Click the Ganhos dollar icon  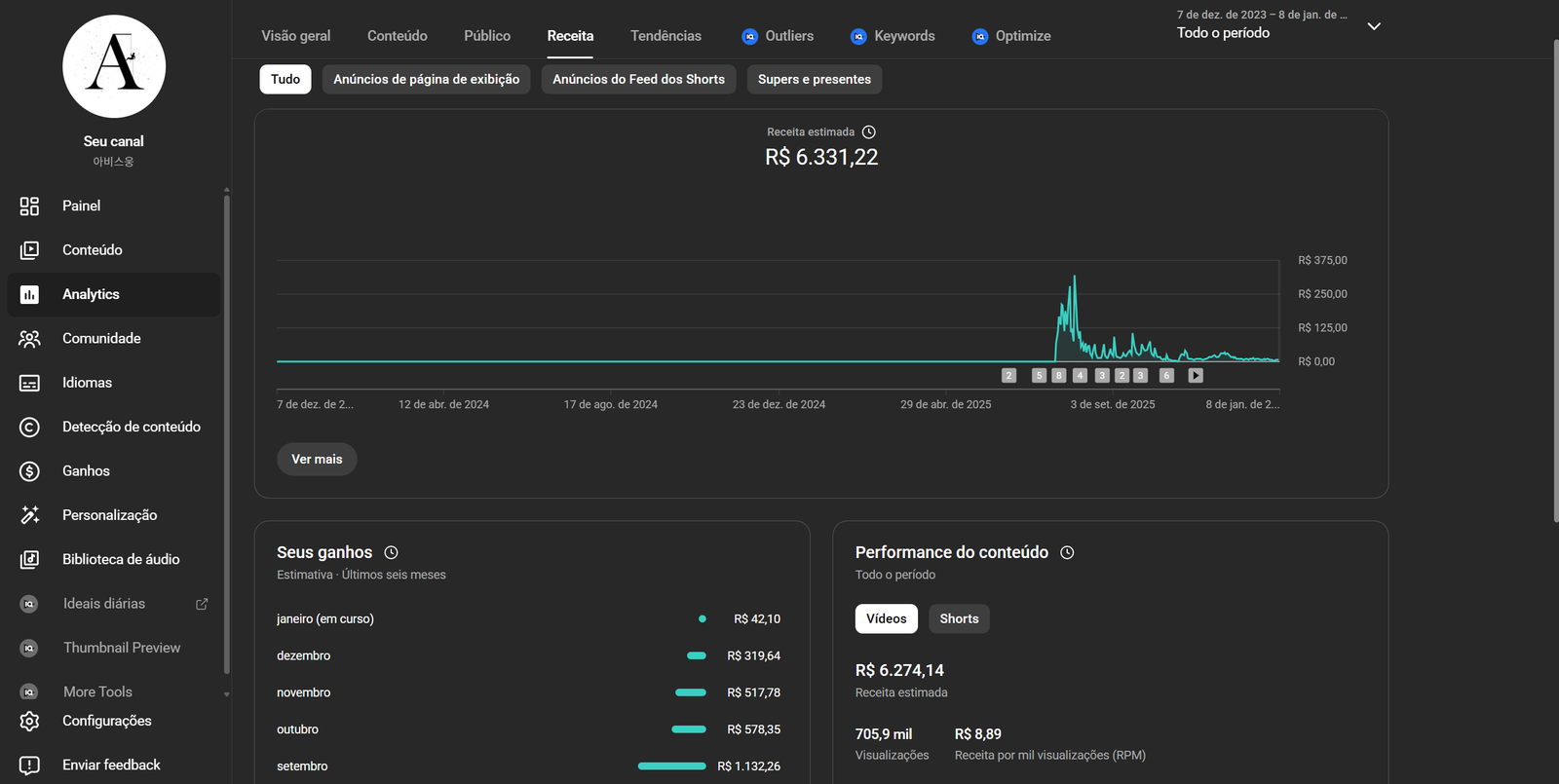click(x=29, y=471)
